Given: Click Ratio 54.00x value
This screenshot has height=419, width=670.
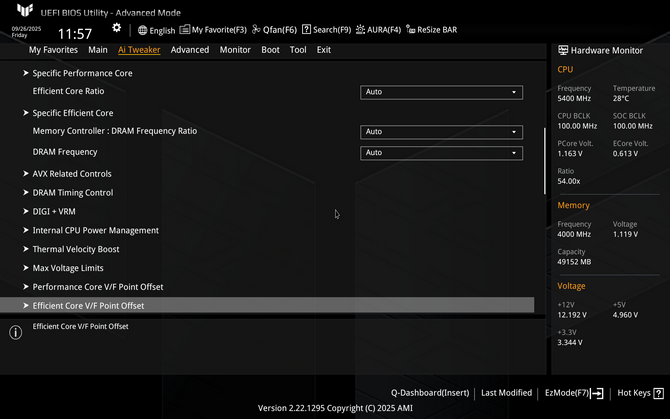Looking at the screenshot, I should [x=569, y=181].
